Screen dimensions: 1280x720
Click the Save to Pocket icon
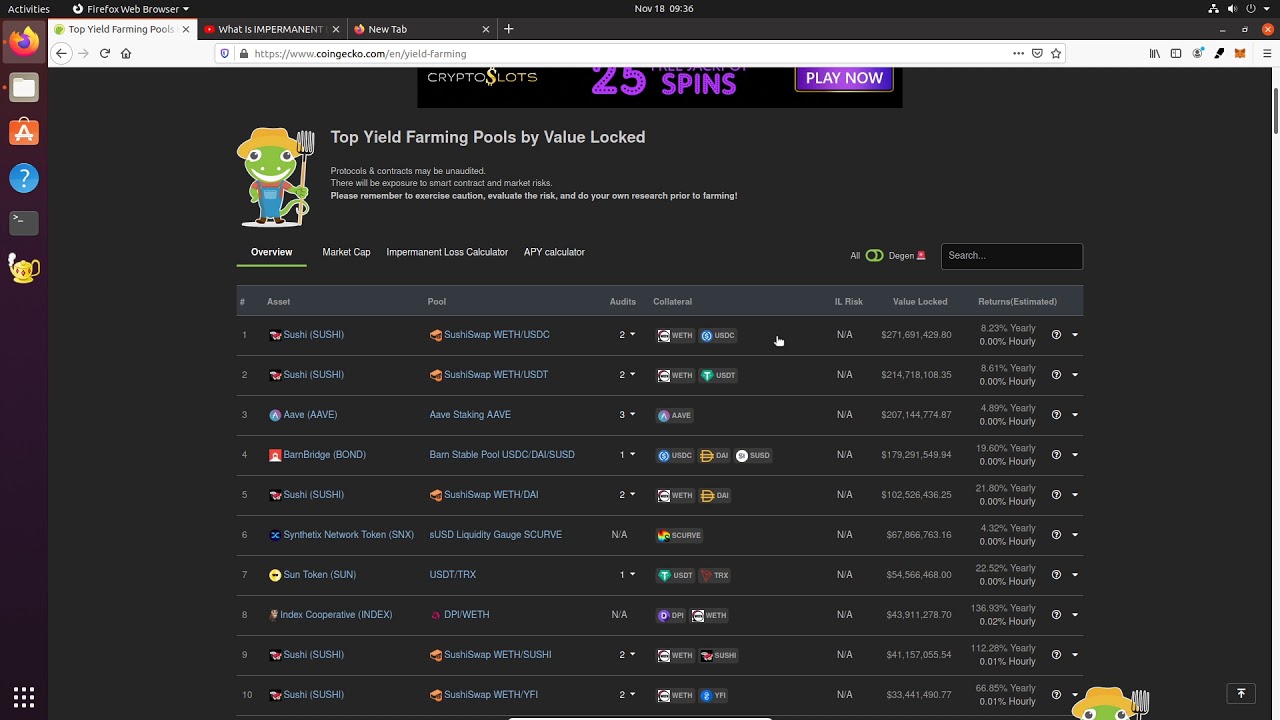pyautogui.click(x=1037, y=54)
